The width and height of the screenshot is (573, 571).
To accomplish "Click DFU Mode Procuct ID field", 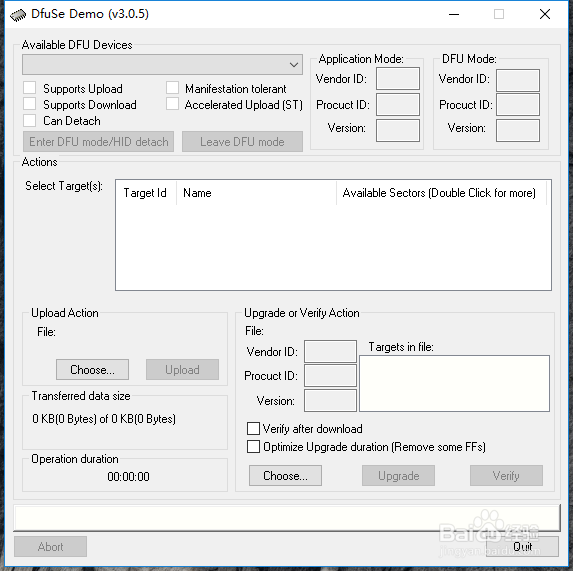I will pos(518,104).
